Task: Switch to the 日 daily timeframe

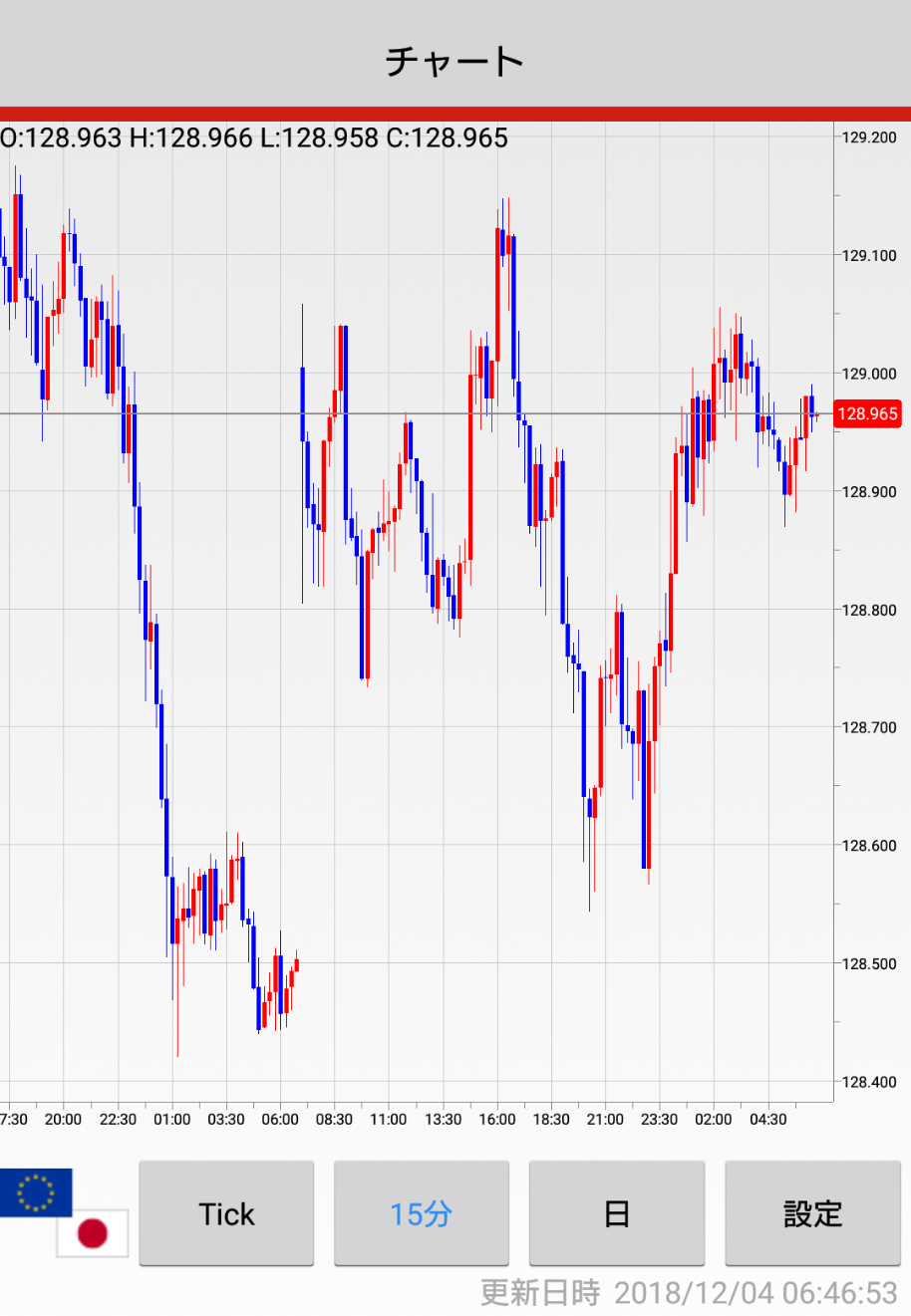Action: click(616, 1213)
